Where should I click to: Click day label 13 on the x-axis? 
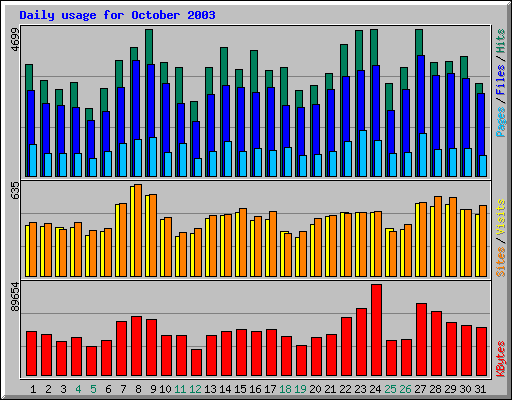tap(210, 389)
